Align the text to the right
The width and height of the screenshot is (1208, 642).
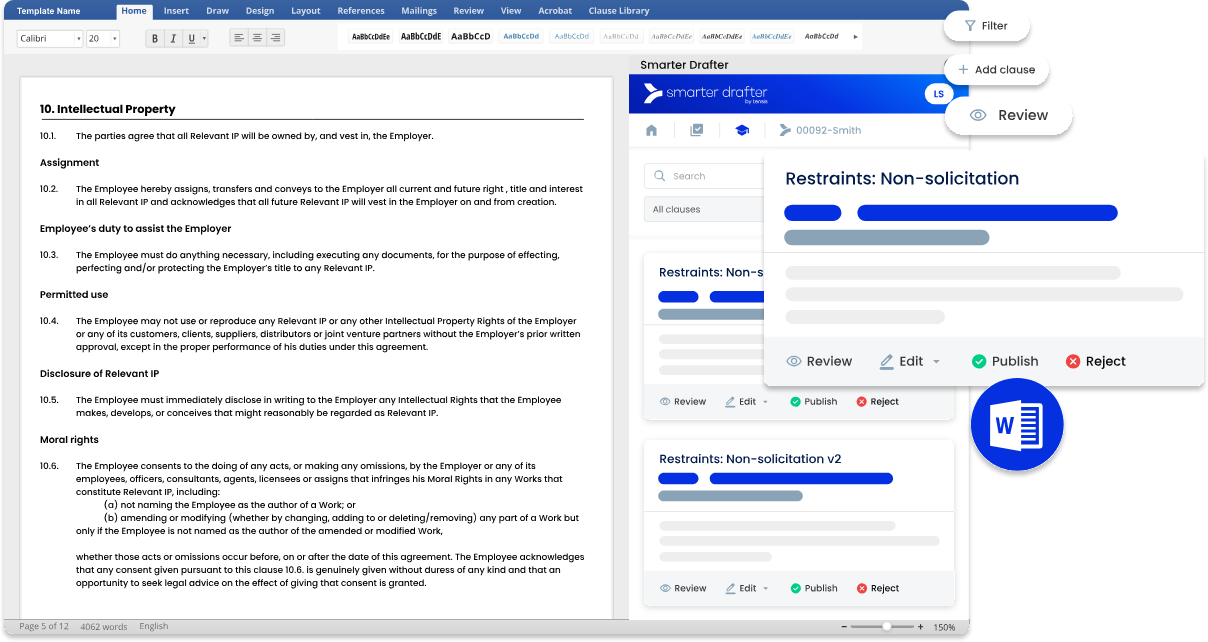tap(276, 38)
